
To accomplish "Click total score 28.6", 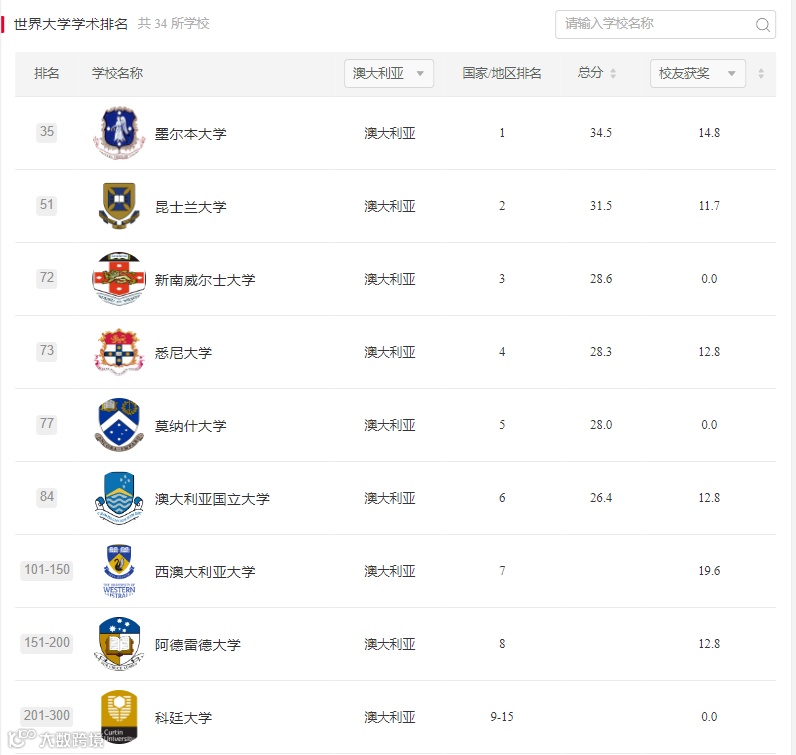I will pos(601,279).
